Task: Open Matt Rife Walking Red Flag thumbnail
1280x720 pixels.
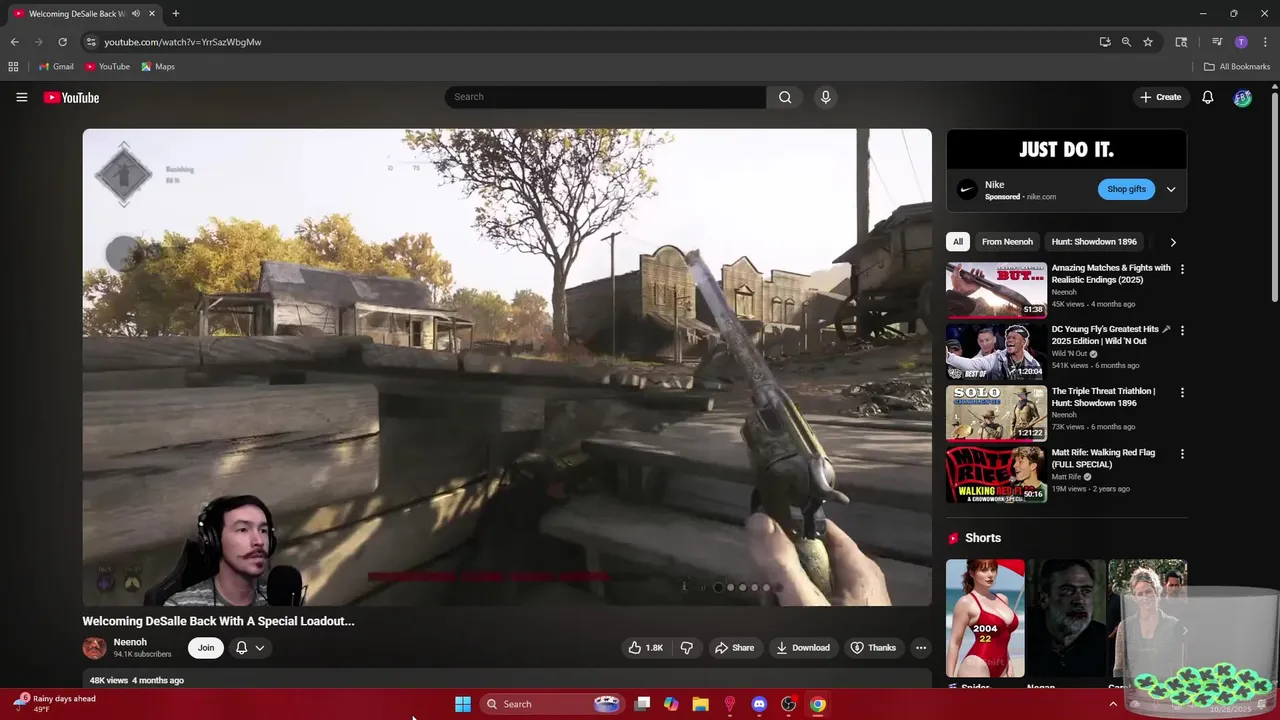Action: (x=996, y=474)
